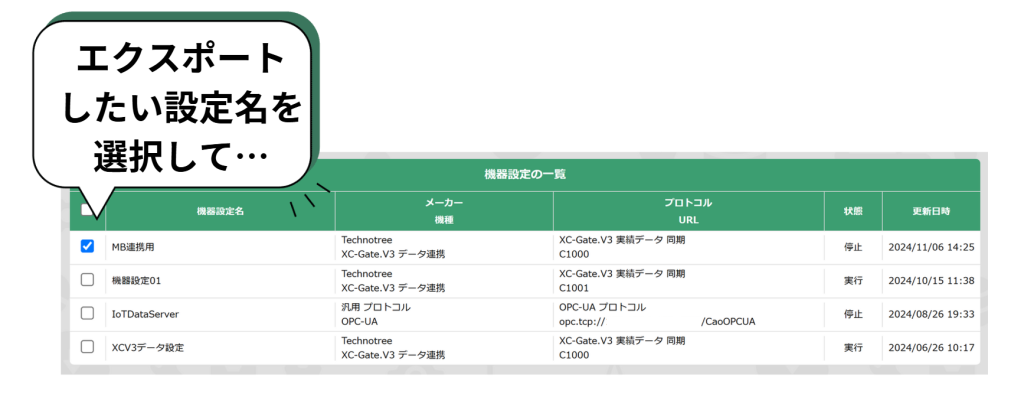
Task: Click the プロトコル URL column header
Action: pyautogui.click(x=688, y=210)
